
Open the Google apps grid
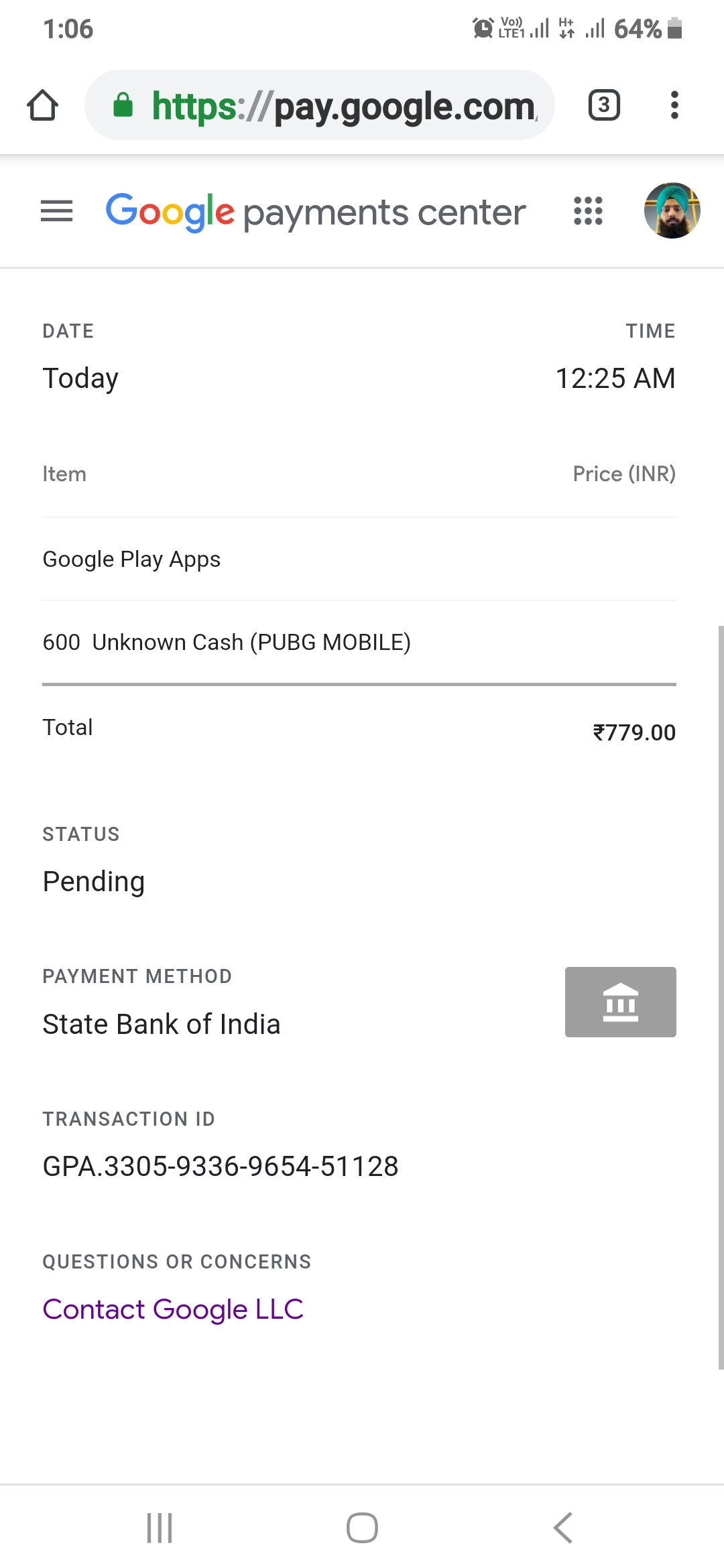(x=588, y=211)
